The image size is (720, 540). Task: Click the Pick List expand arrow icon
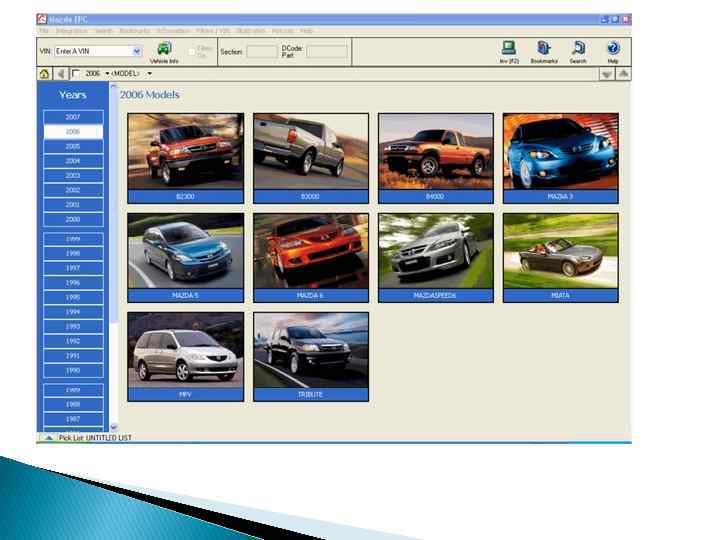[x=49, y=438]
